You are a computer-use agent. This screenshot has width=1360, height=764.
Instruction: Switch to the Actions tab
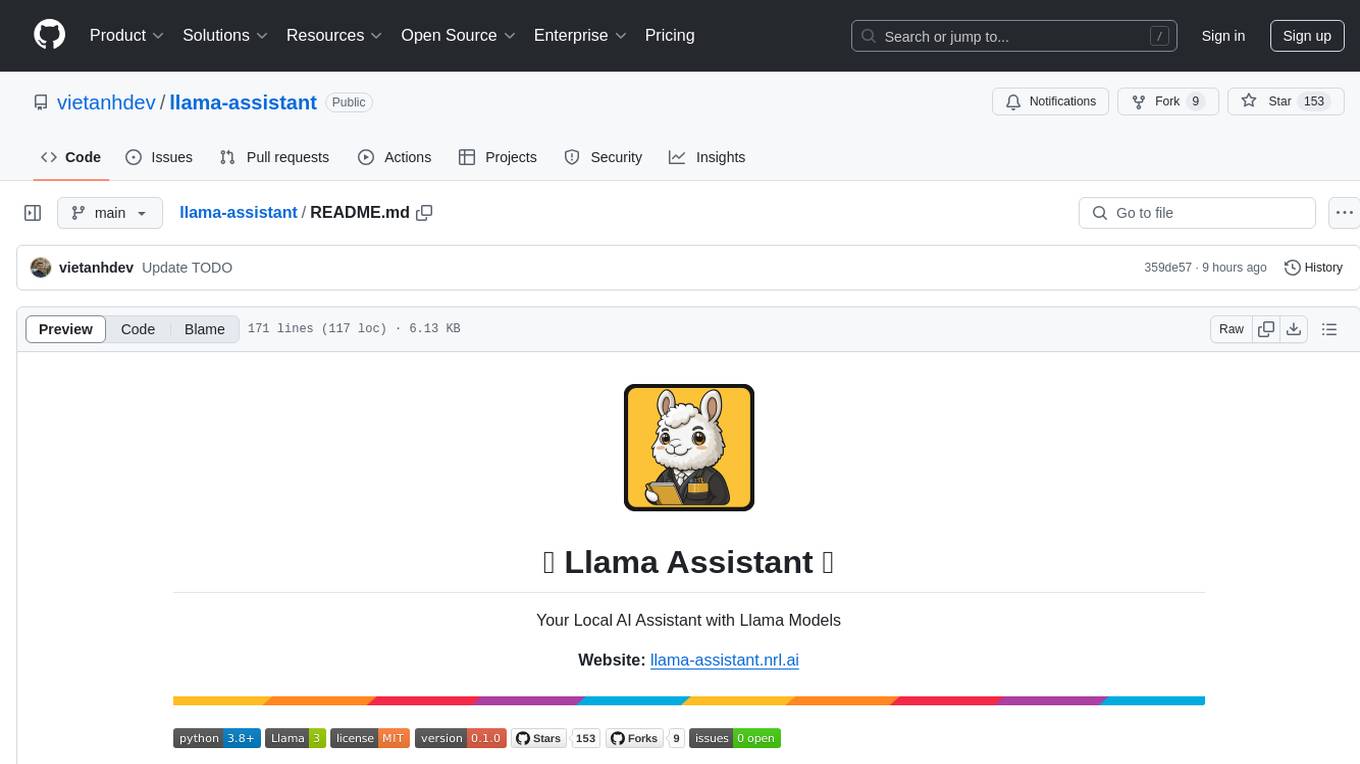pyautogui.click(x=394, y=157)
